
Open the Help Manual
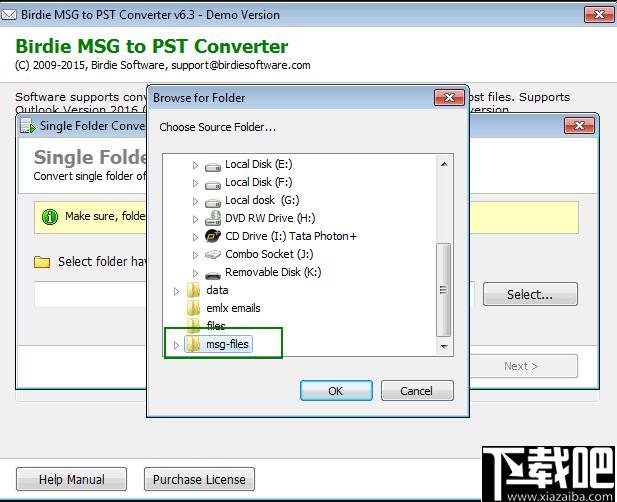(x=72, y=479)
